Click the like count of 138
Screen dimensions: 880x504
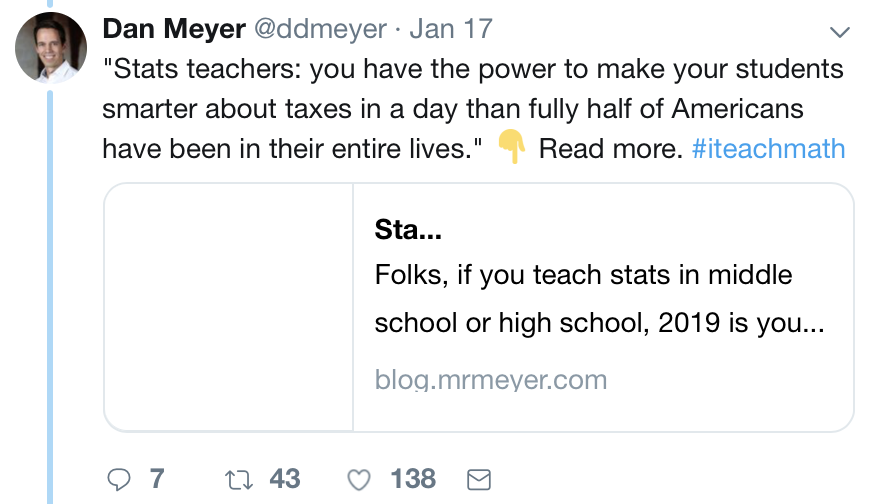pyautogui.click(x=413, y=479)
